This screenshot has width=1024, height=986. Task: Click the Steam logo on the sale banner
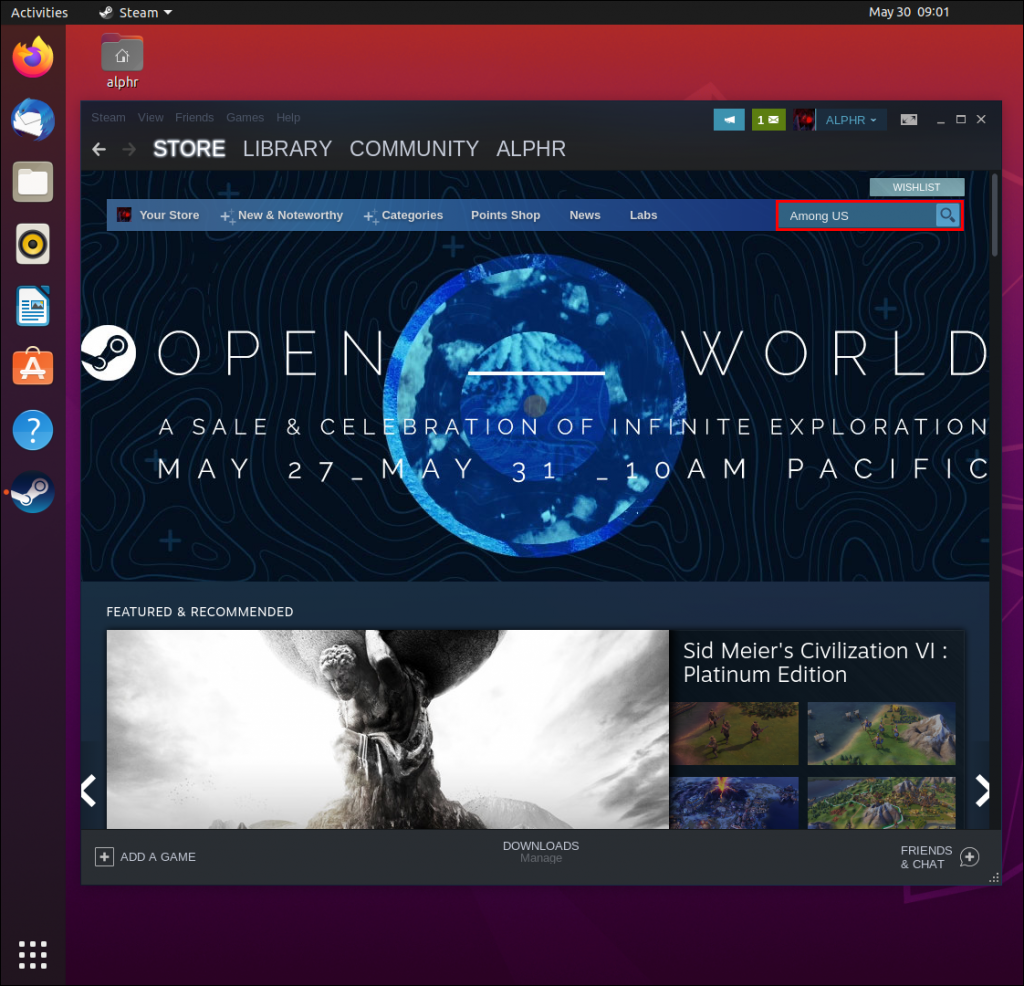click(x=110, y=353)
